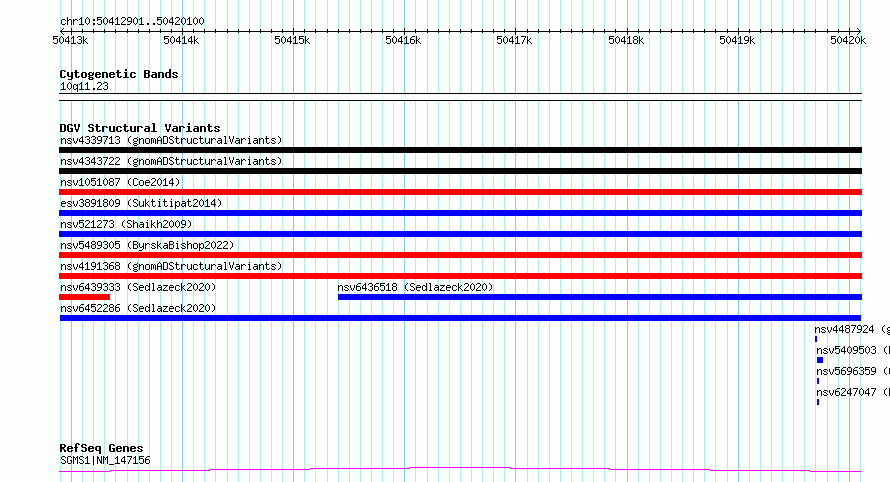
Task: Click the black bar under nsv4343722
Action: (x=460, y=171)
